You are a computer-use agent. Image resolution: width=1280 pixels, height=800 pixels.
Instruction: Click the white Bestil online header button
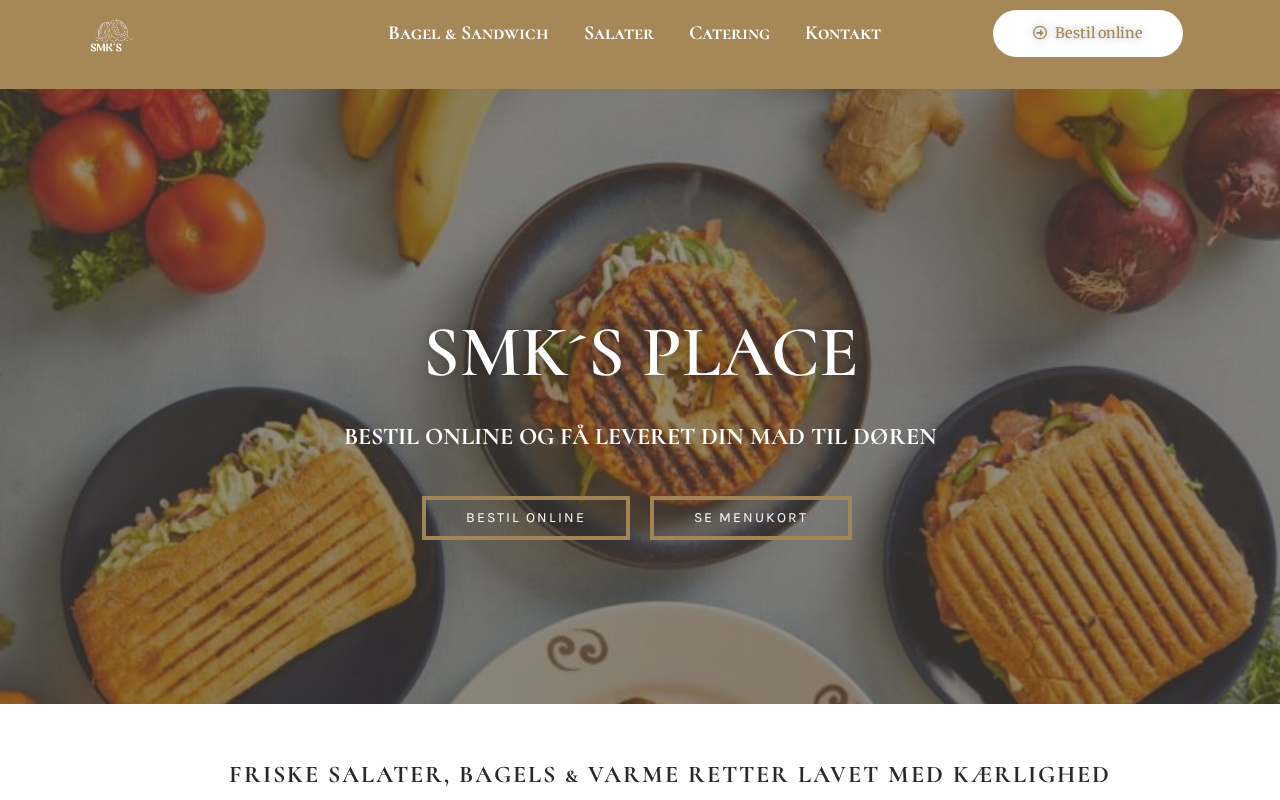(x=1088, y=33)
